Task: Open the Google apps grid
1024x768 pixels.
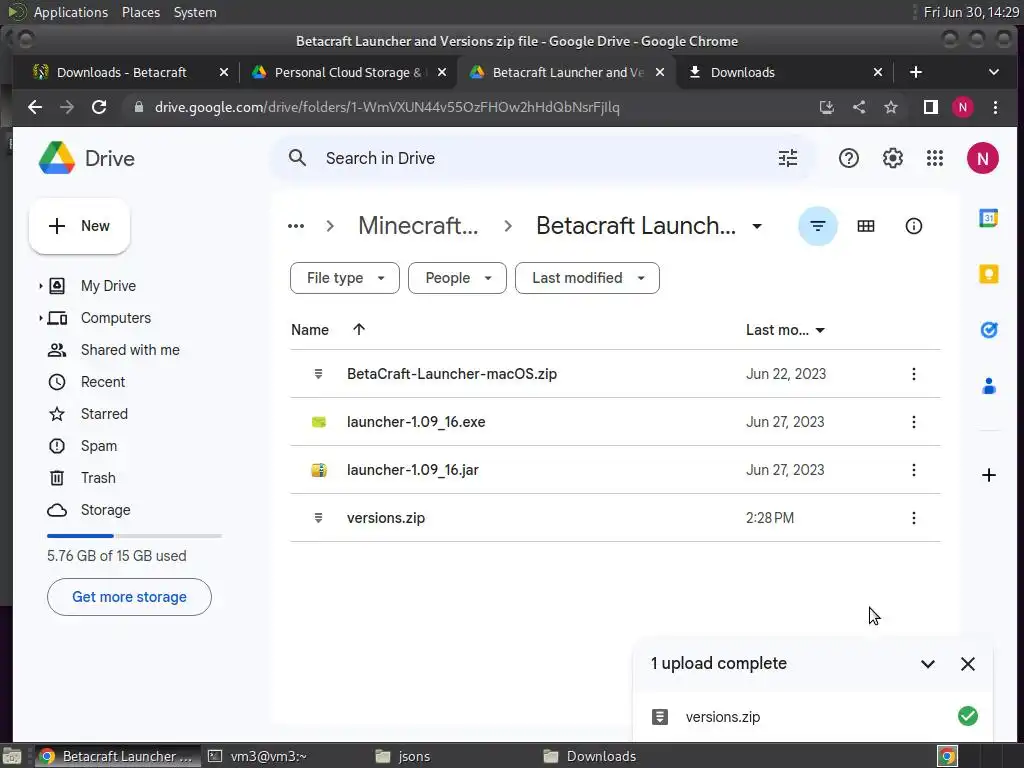Action: 935,158
